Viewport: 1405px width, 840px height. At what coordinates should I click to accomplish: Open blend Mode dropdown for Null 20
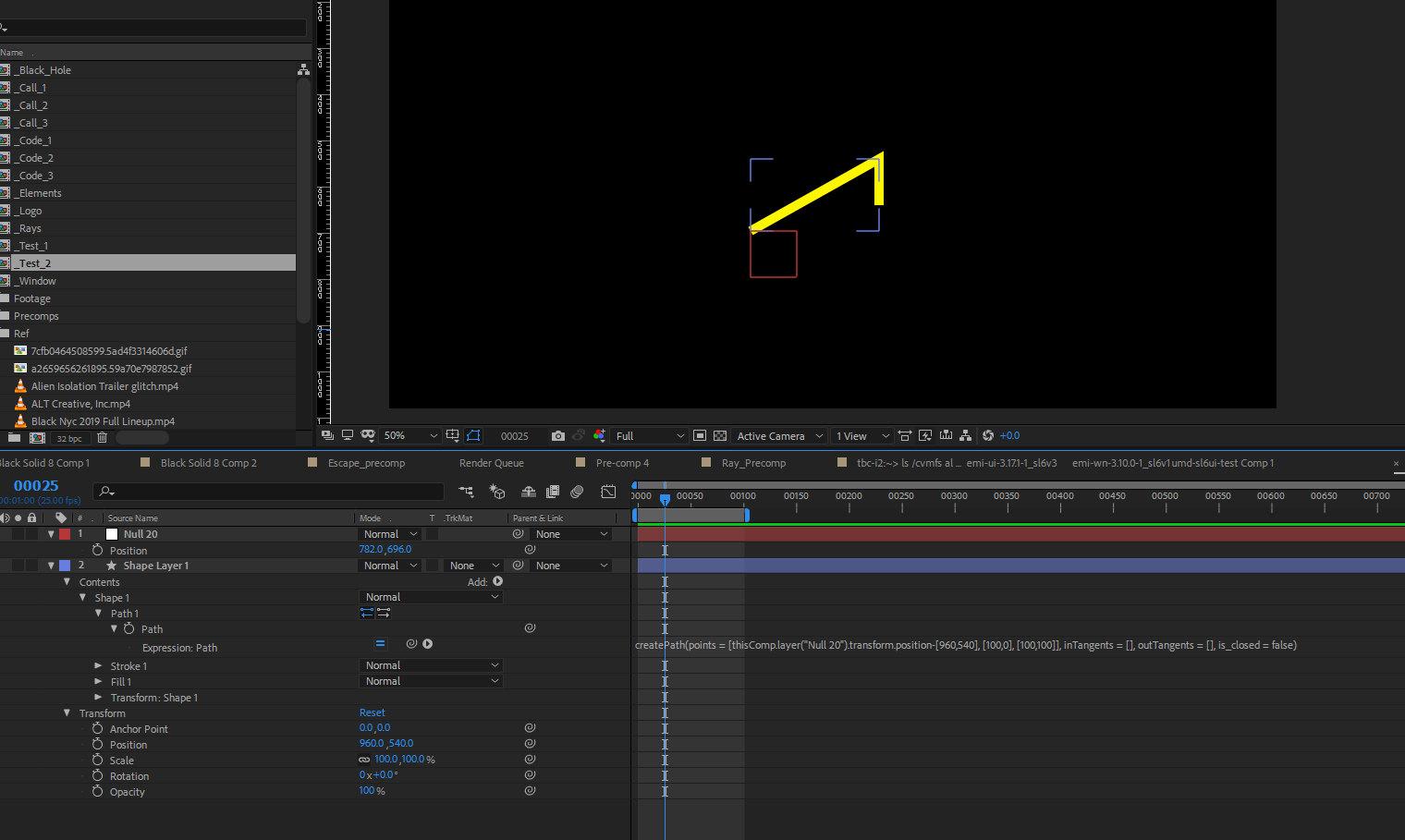pyautogui.click(x=390, y=534)
